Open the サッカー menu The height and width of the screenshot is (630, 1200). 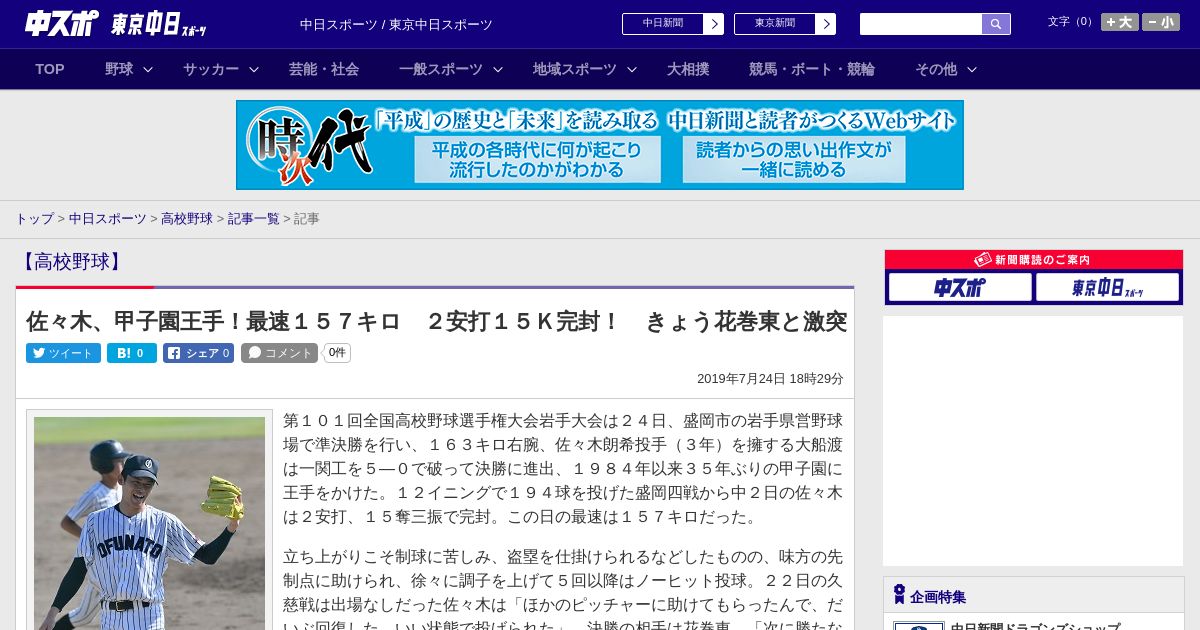click(x=211, y=69)
